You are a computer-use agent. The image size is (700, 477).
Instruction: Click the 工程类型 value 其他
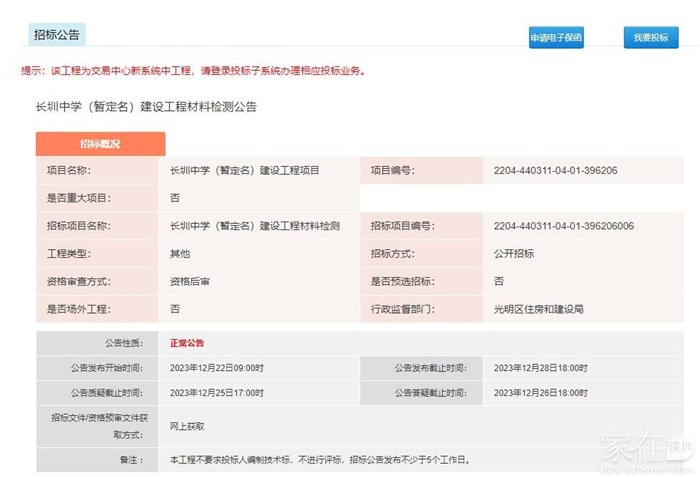(180, 254)
